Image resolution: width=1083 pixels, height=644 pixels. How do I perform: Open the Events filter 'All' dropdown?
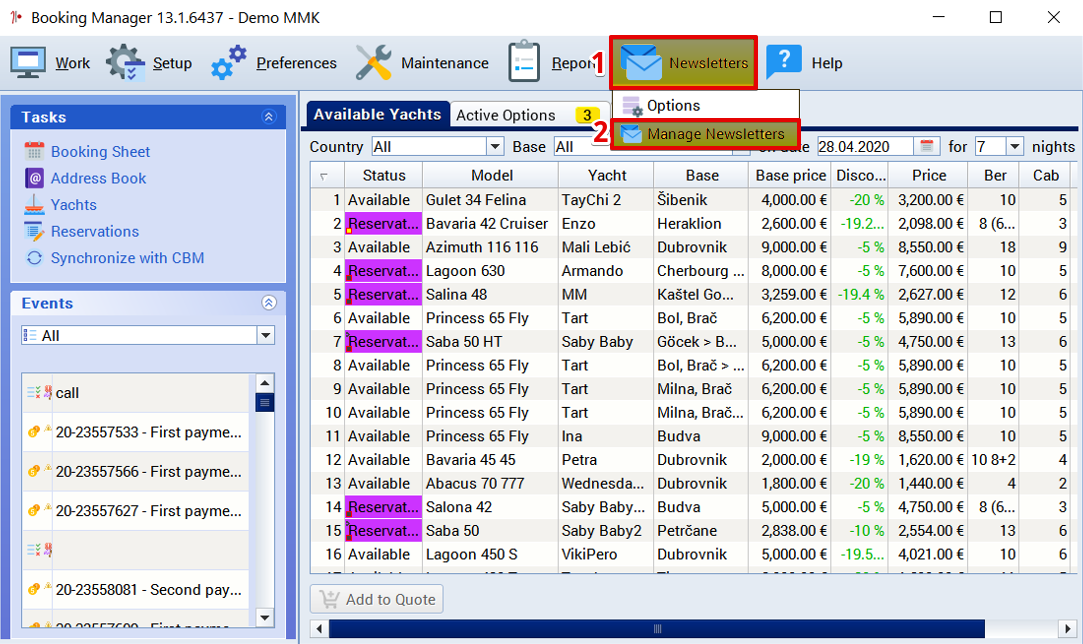click(266, 336)
